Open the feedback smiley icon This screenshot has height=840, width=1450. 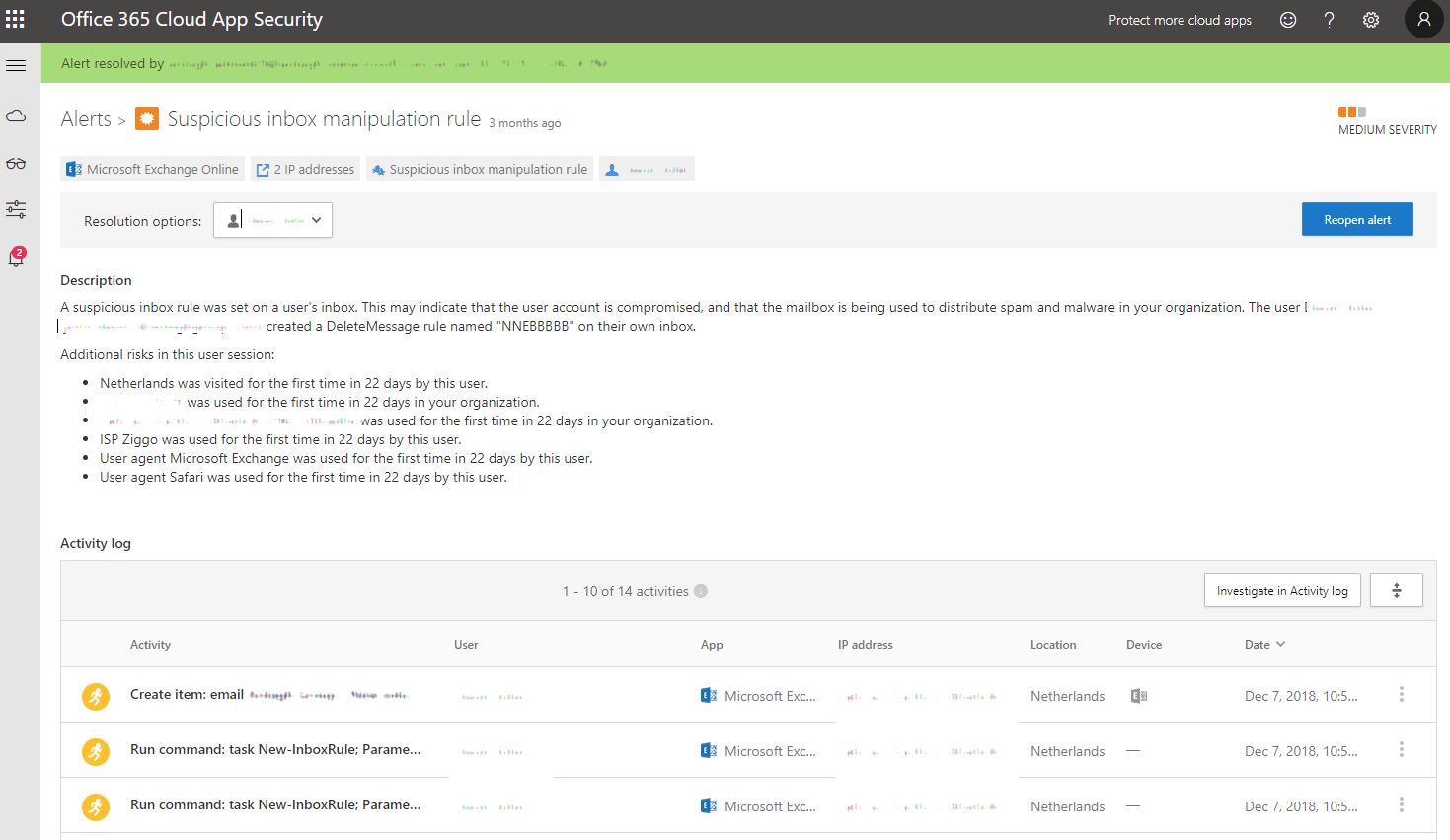(1288, 20)
